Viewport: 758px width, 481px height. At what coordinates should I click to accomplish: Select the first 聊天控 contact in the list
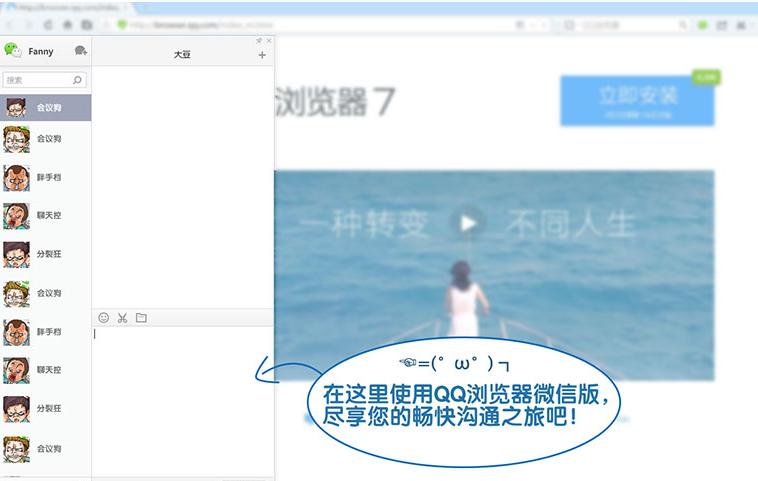pos(45,216)
